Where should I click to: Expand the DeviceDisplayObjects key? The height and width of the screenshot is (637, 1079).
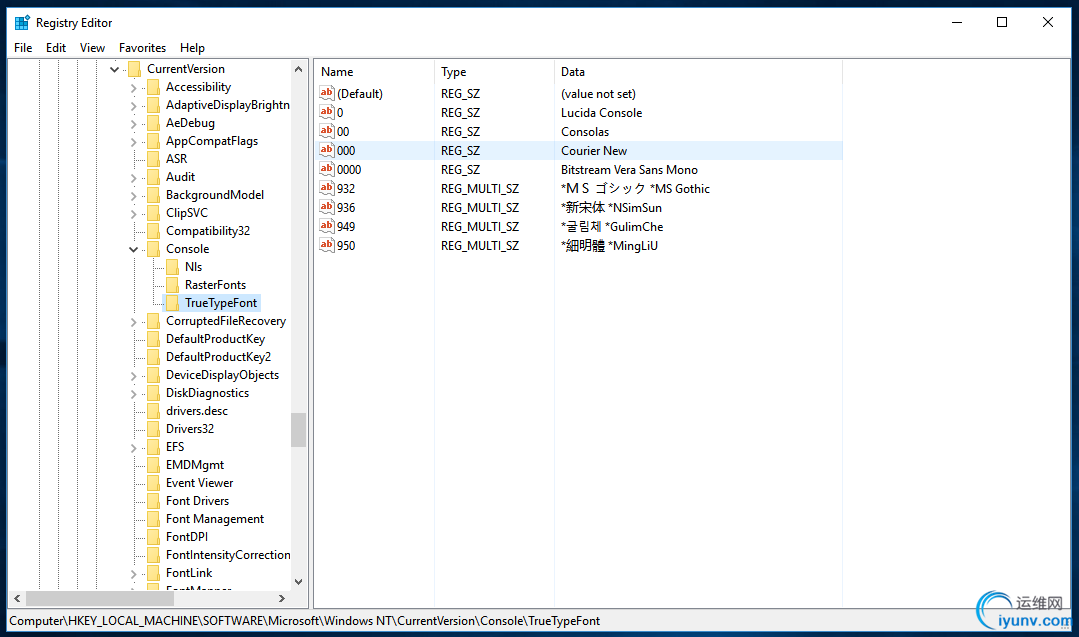(x=133, y=376)
